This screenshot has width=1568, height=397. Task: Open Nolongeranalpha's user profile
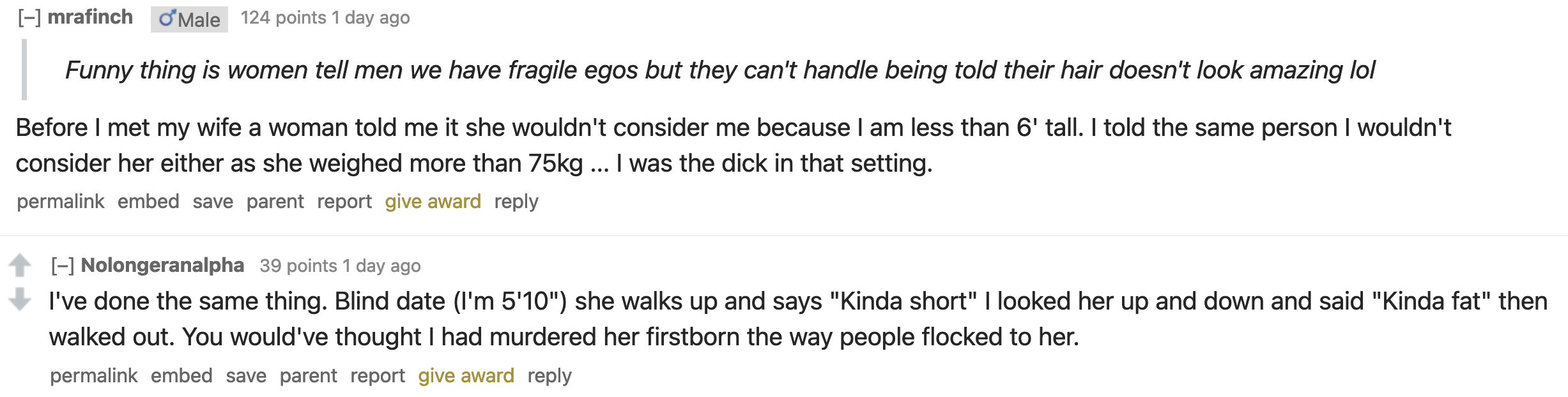(x=162, y=266)
